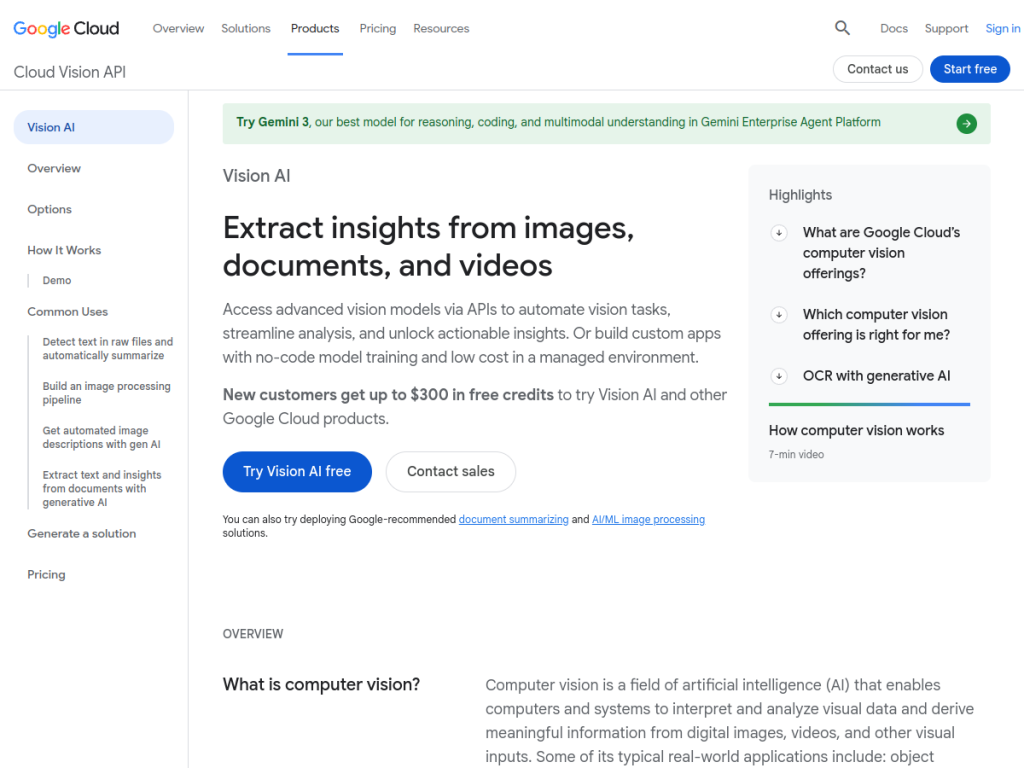Open the Resources top menu

441,29
